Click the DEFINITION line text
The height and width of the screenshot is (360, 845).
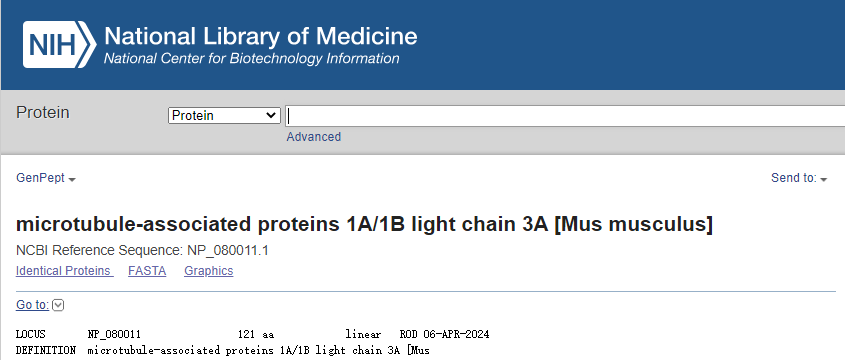[223, 351]
